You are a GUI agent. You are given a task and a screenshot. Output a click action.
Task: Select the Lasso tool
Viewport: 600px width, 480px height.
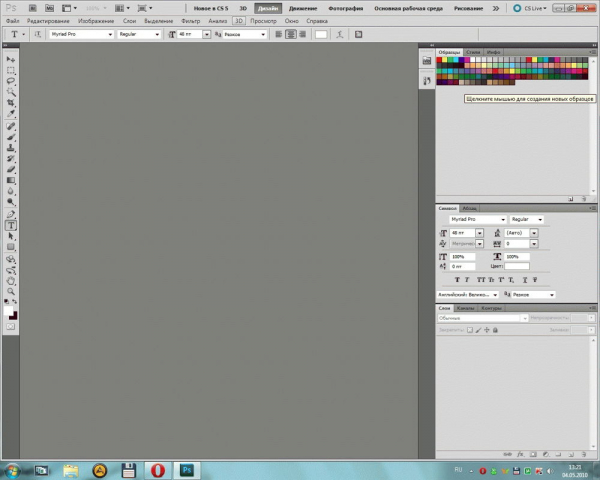pos(11,81)
